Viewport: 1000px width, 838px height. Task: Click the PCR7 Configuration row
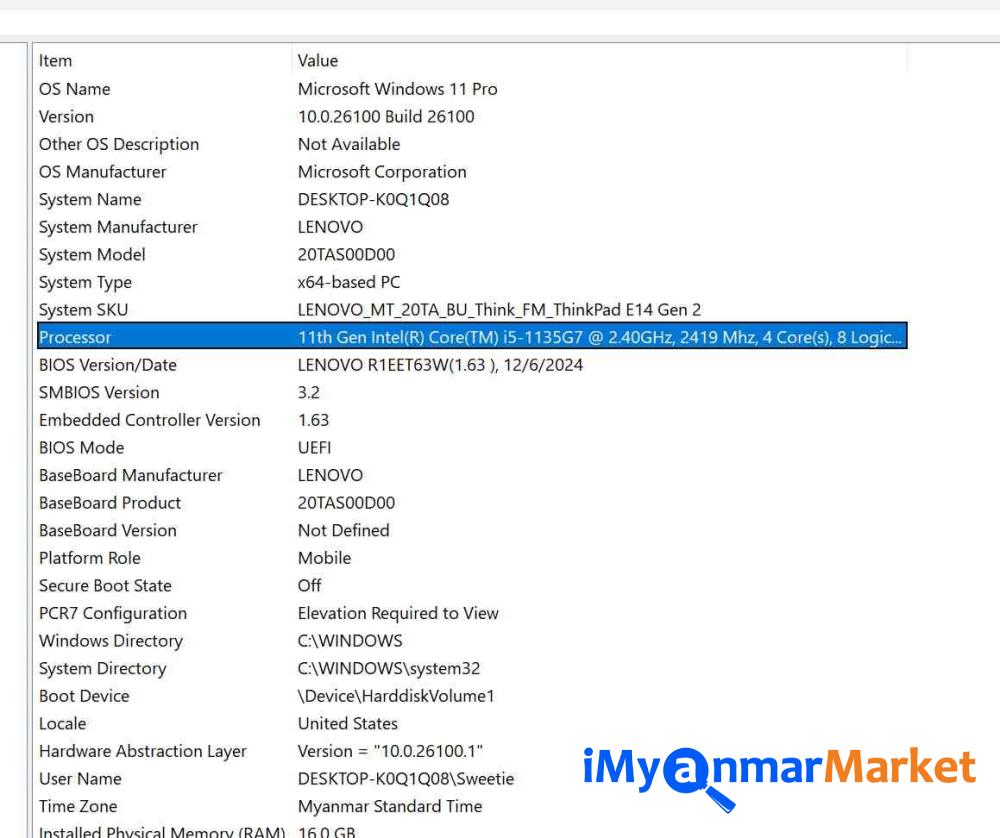coord(112,613)
